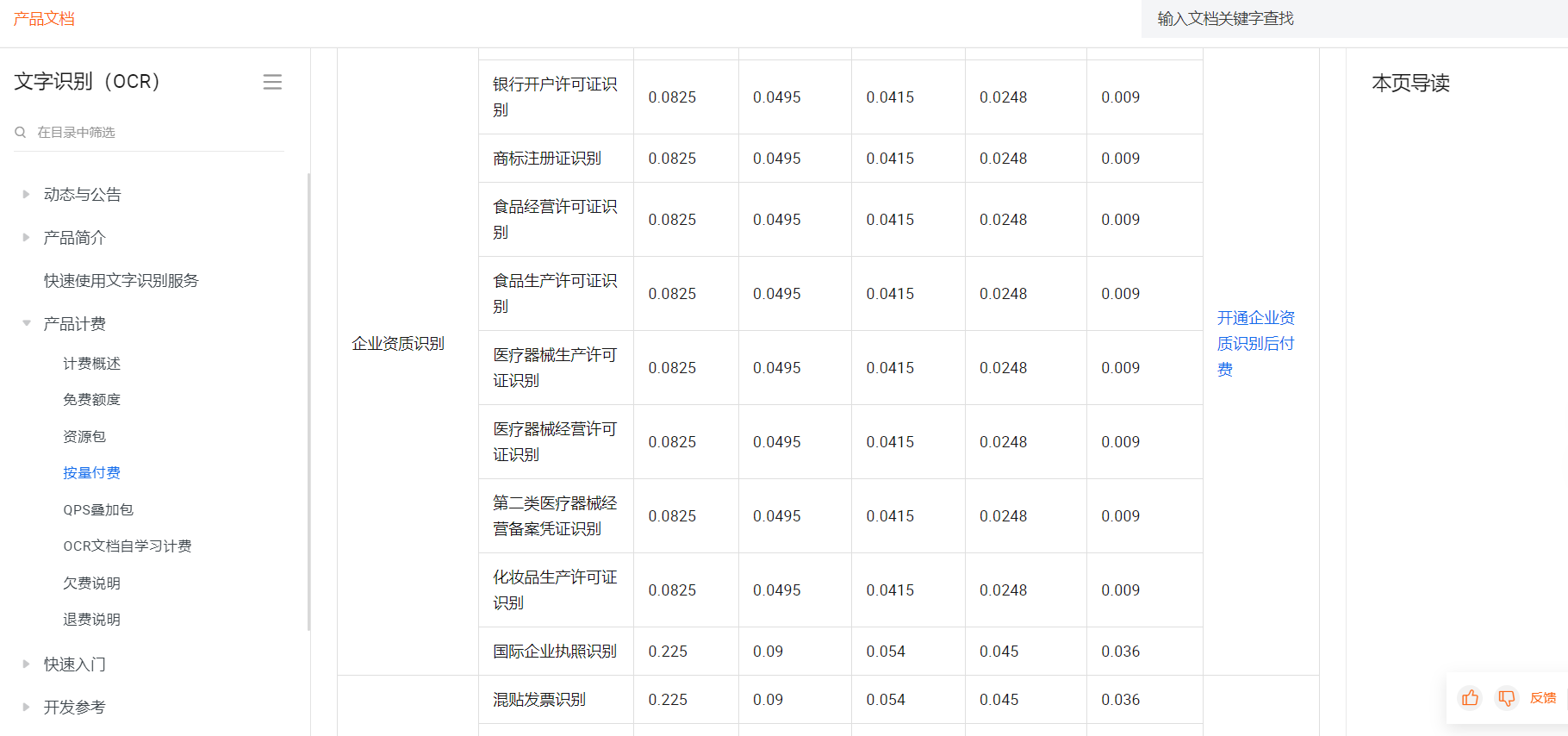The height and width of the screenshot is (736, 1568).
Task: Open 资源包 page
Action: coord(84,437)
